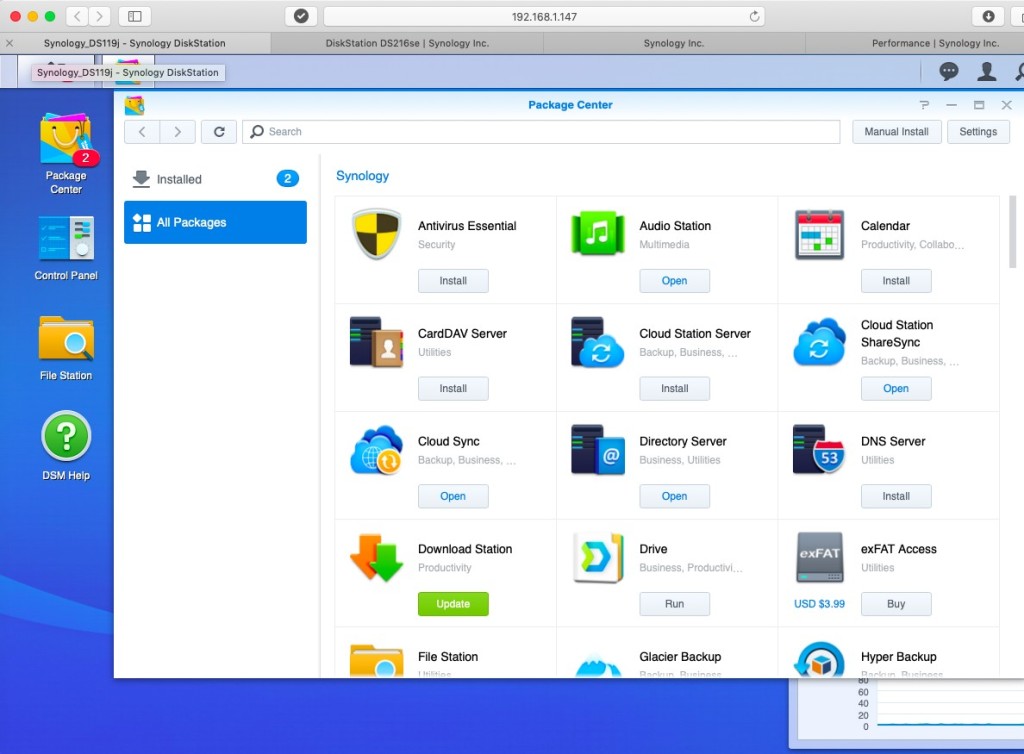Click the DNS Server icon

[x=819, y=450]
